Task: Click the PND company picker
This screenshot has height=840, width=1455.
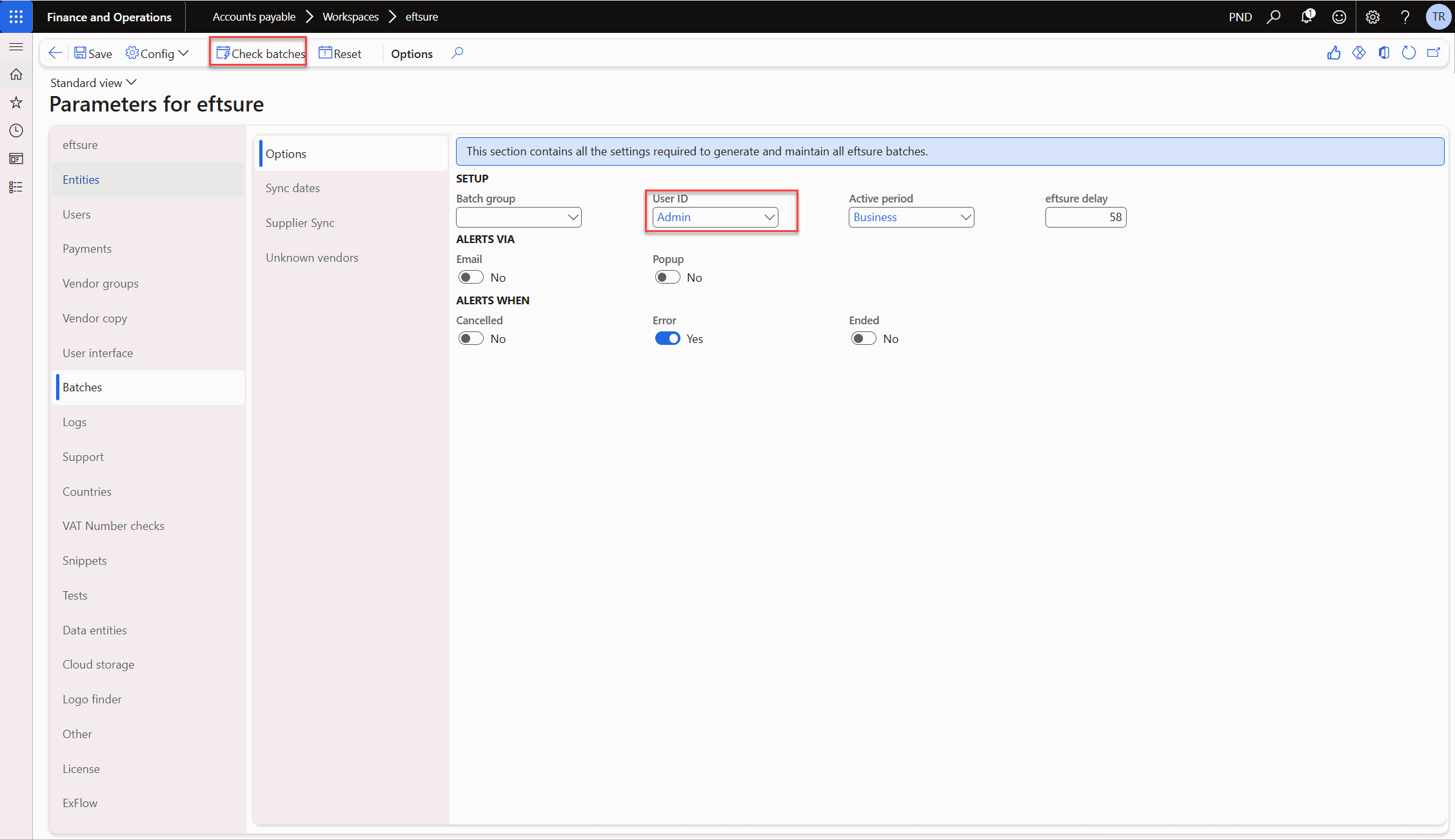Action: [1240, 17]
